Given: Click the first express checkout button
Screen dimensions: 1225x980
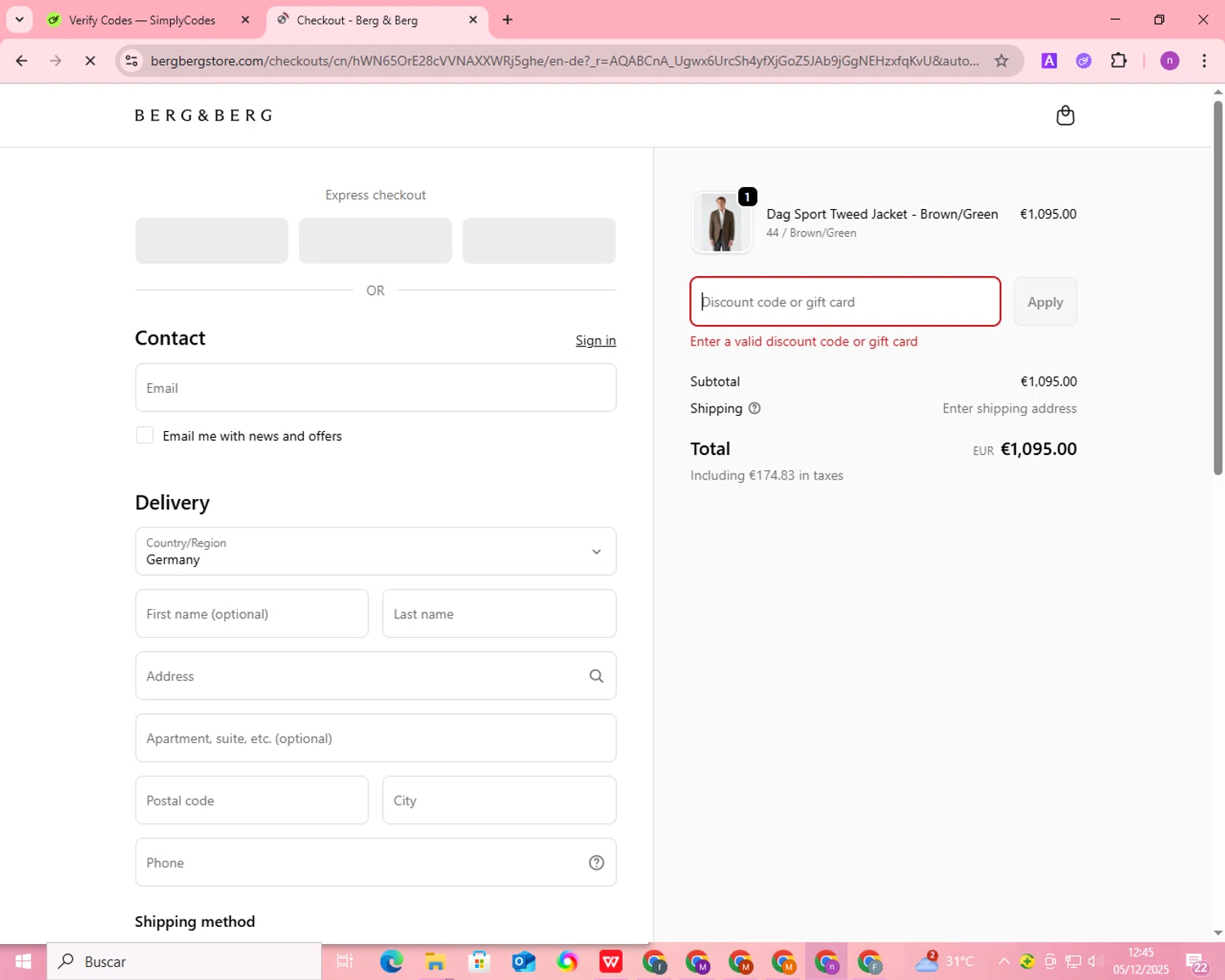Looking at the screenshot, I should coord(212,240).
